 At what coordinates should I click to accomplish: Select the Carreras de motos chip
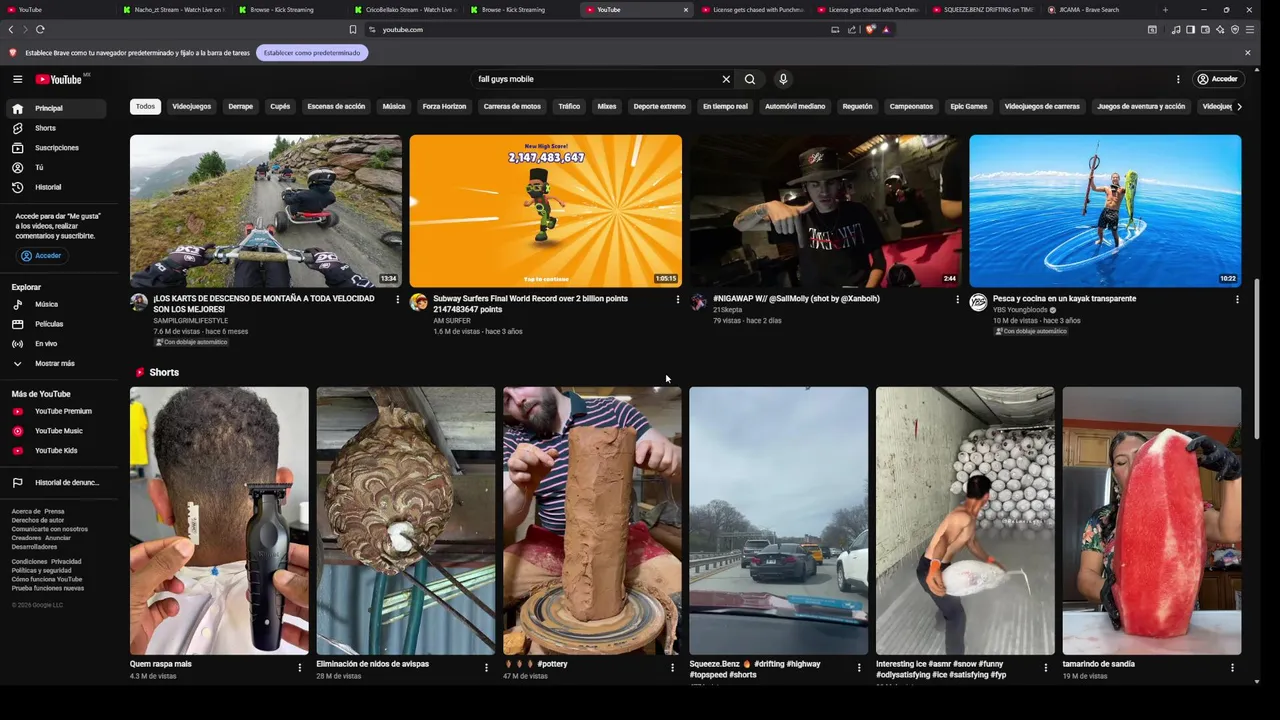click(512, 107)
